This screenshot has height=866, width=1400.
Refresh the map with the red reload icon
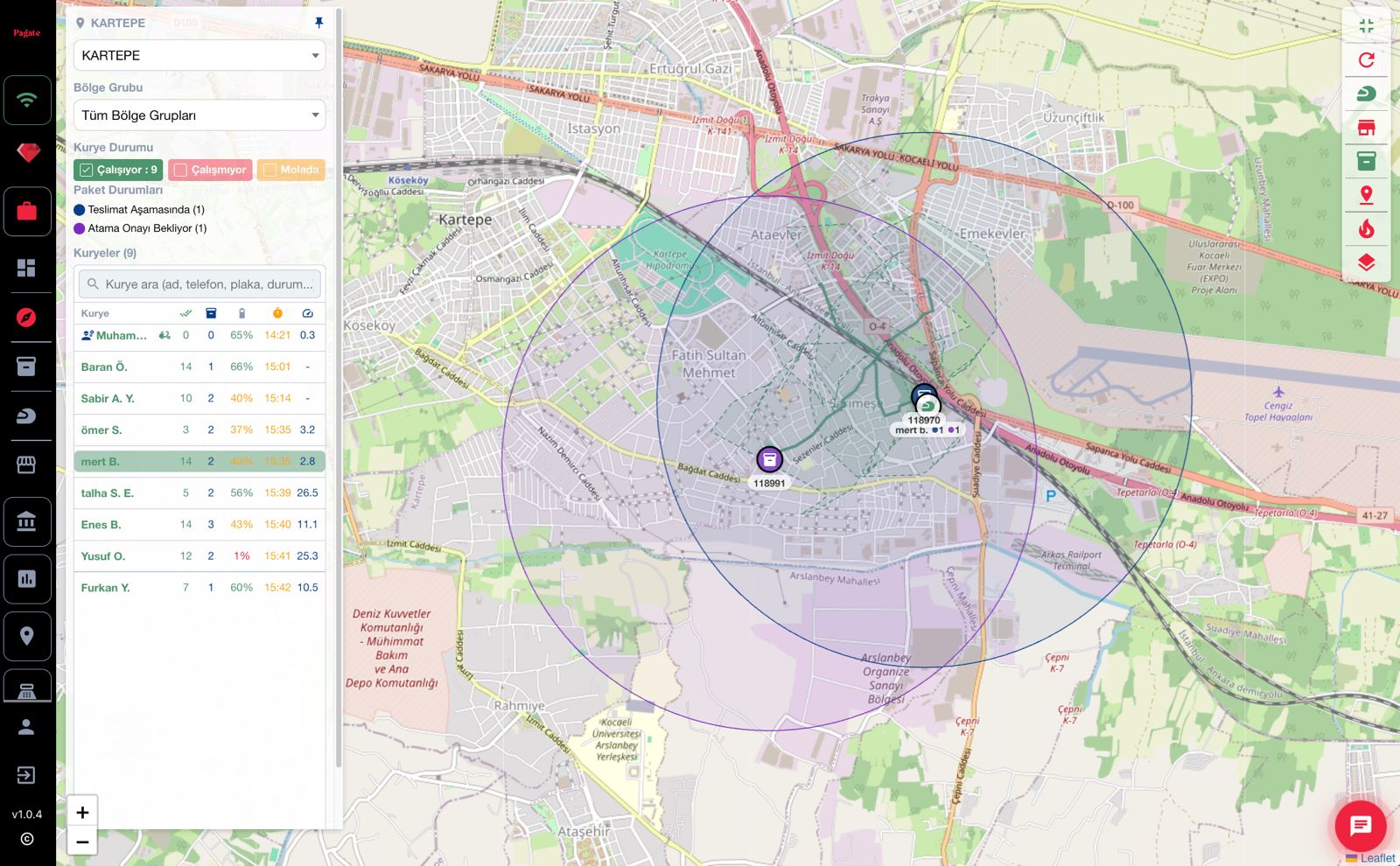click(x=1366, y=59)
